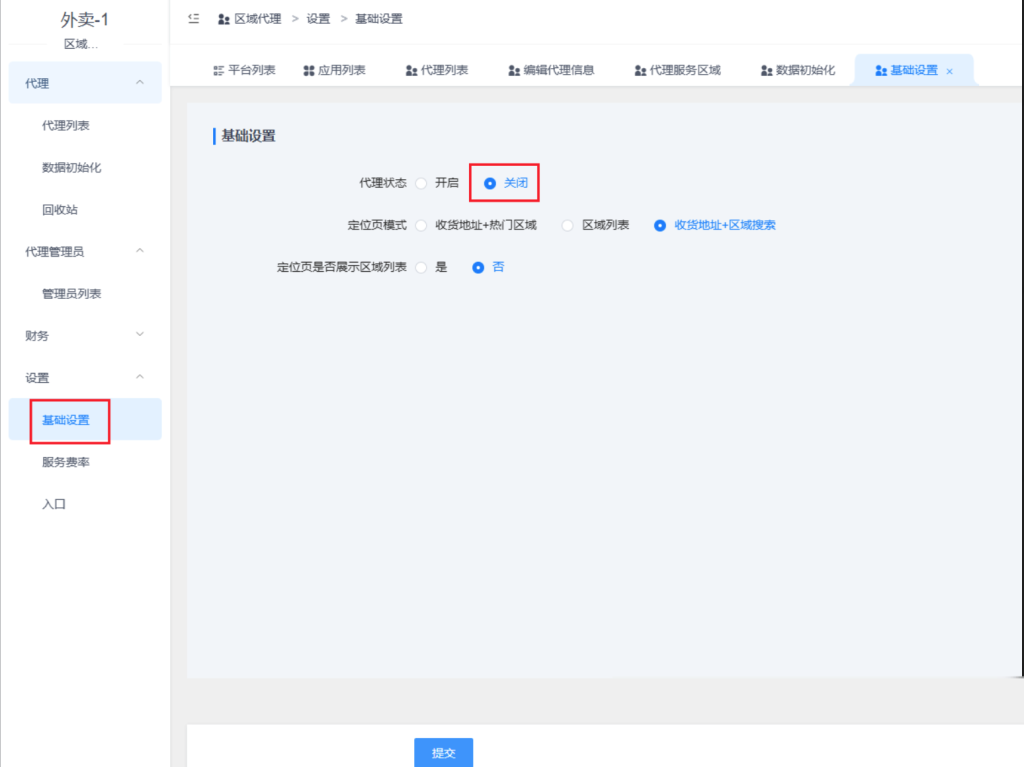This screenshot has width=1024, height=767.
Task: Click 设置 in the breadcrumb
Action: pos(318,18)
